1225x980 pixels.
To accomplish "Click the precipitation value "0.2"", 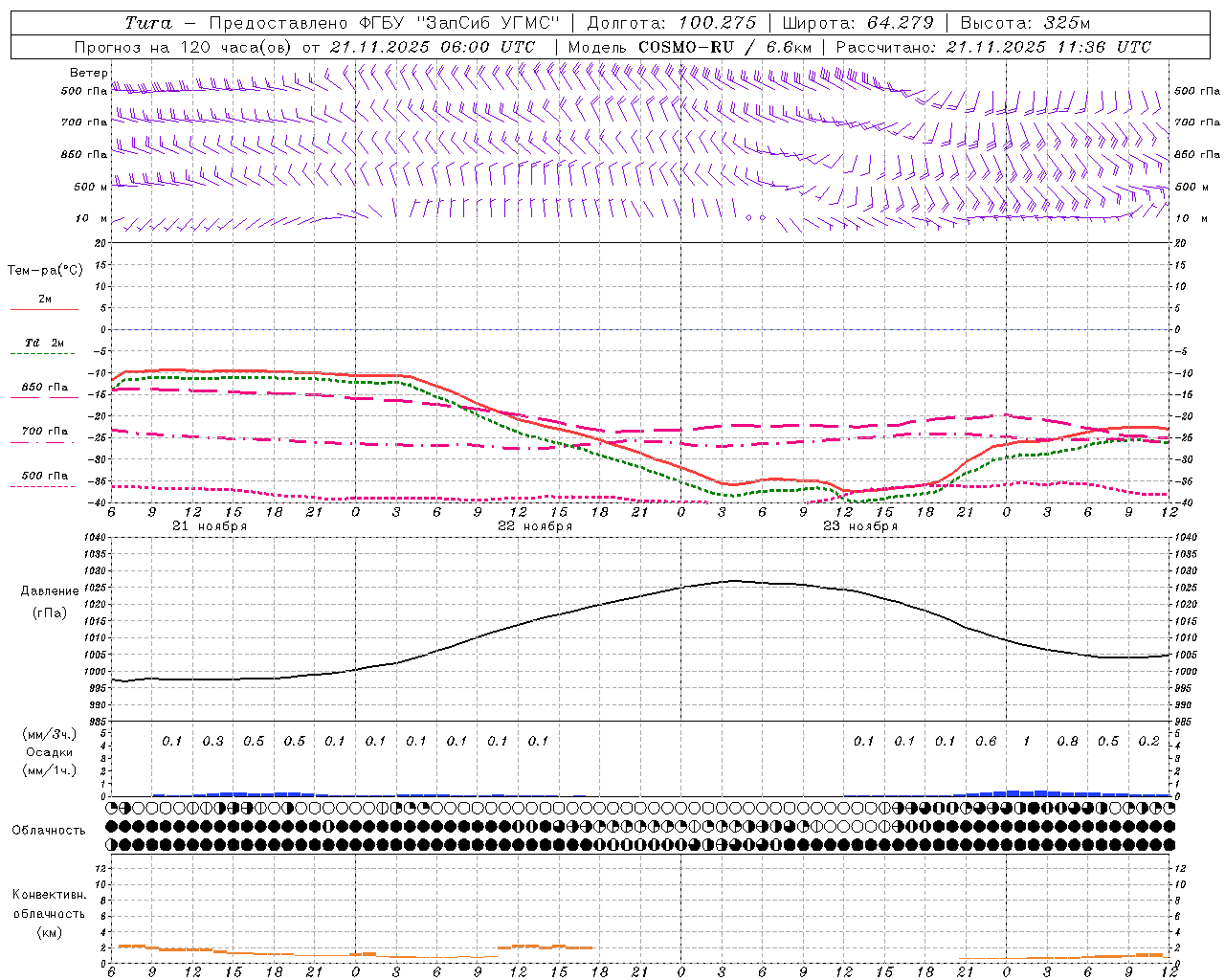I will pyautogui.click(x=1148, y=741).
